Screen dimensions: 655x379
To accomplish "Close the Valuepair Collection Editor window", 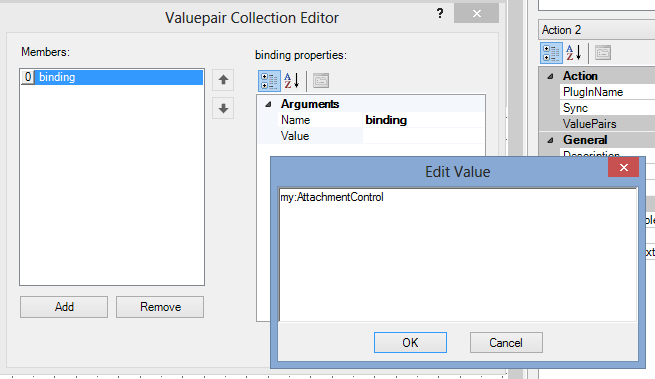I will (x=476, y=13).
